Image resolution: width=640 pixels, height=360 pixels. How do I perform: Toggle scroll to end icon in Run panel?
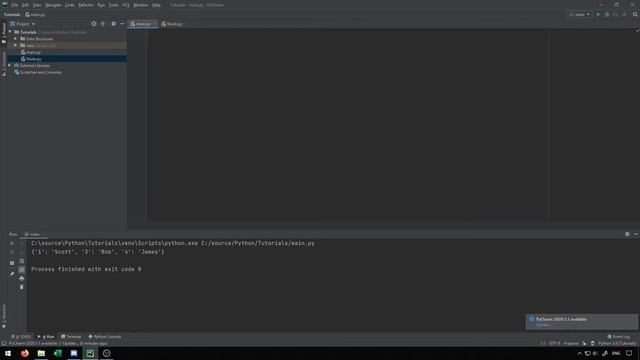(x=22, y=270)
